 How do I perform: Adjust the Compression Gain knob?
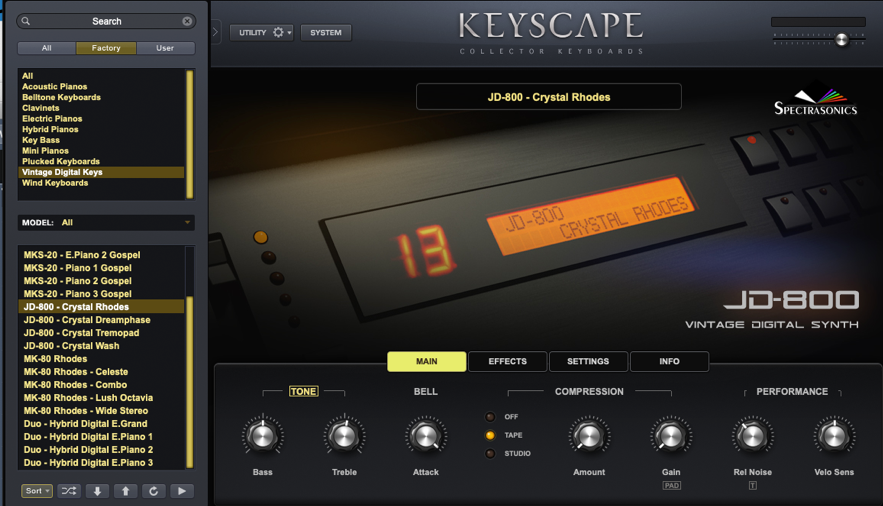[x=671, y=436]
